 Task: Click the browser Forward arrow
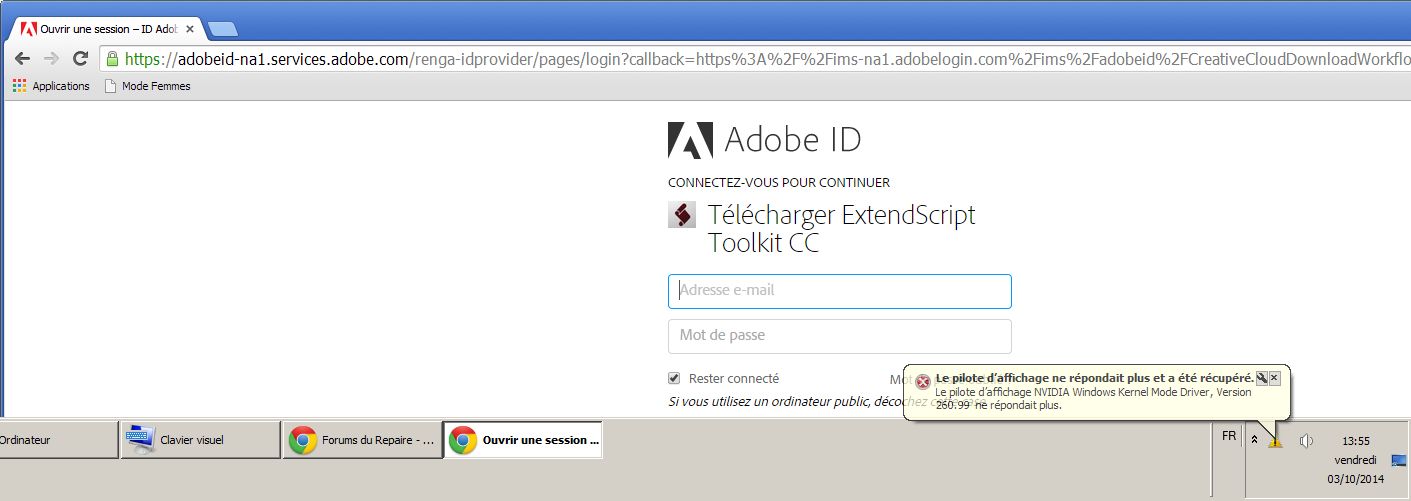[52, 59]
